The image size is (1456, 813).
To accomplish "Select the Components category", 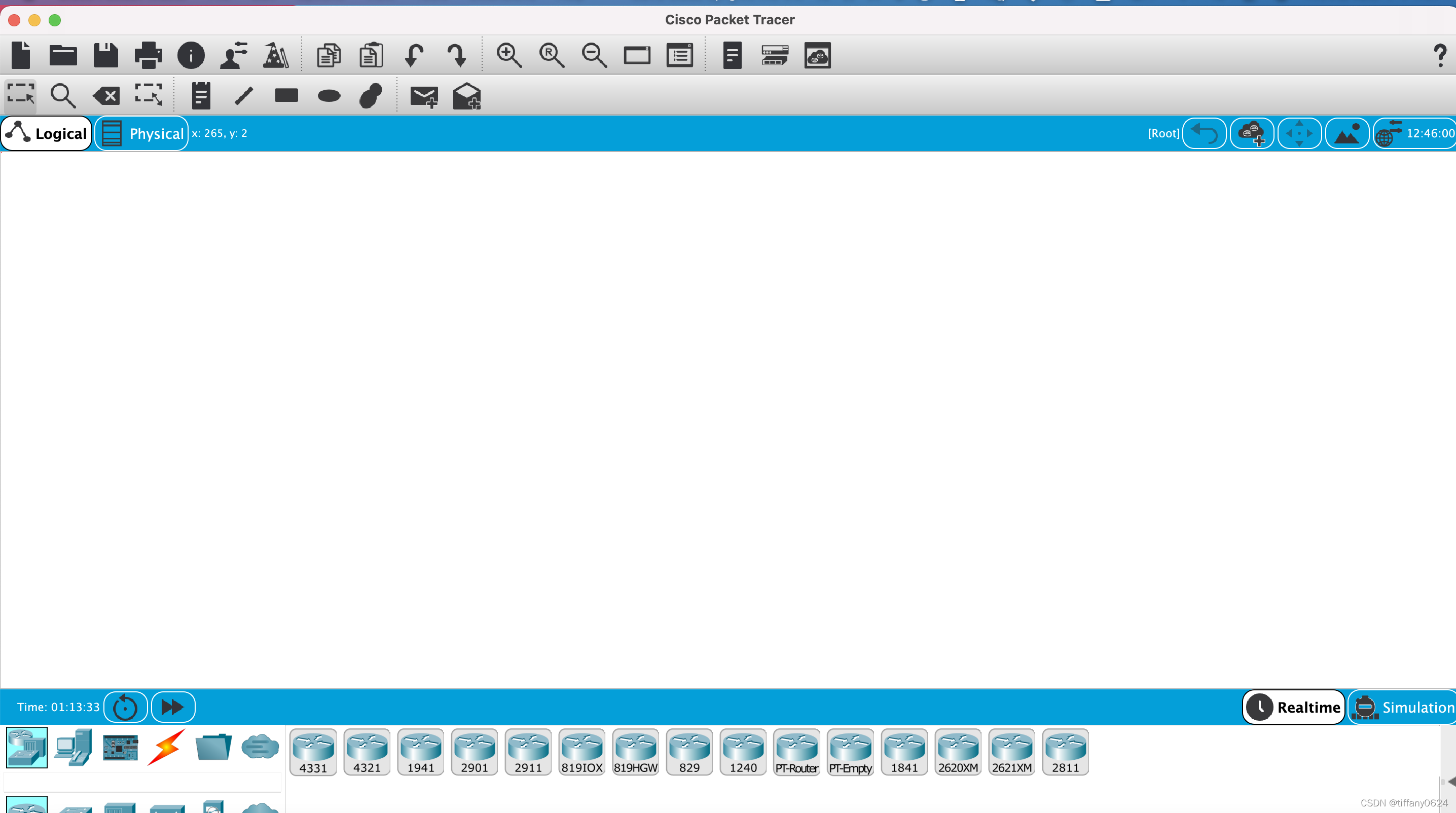I will click(120, 747).
